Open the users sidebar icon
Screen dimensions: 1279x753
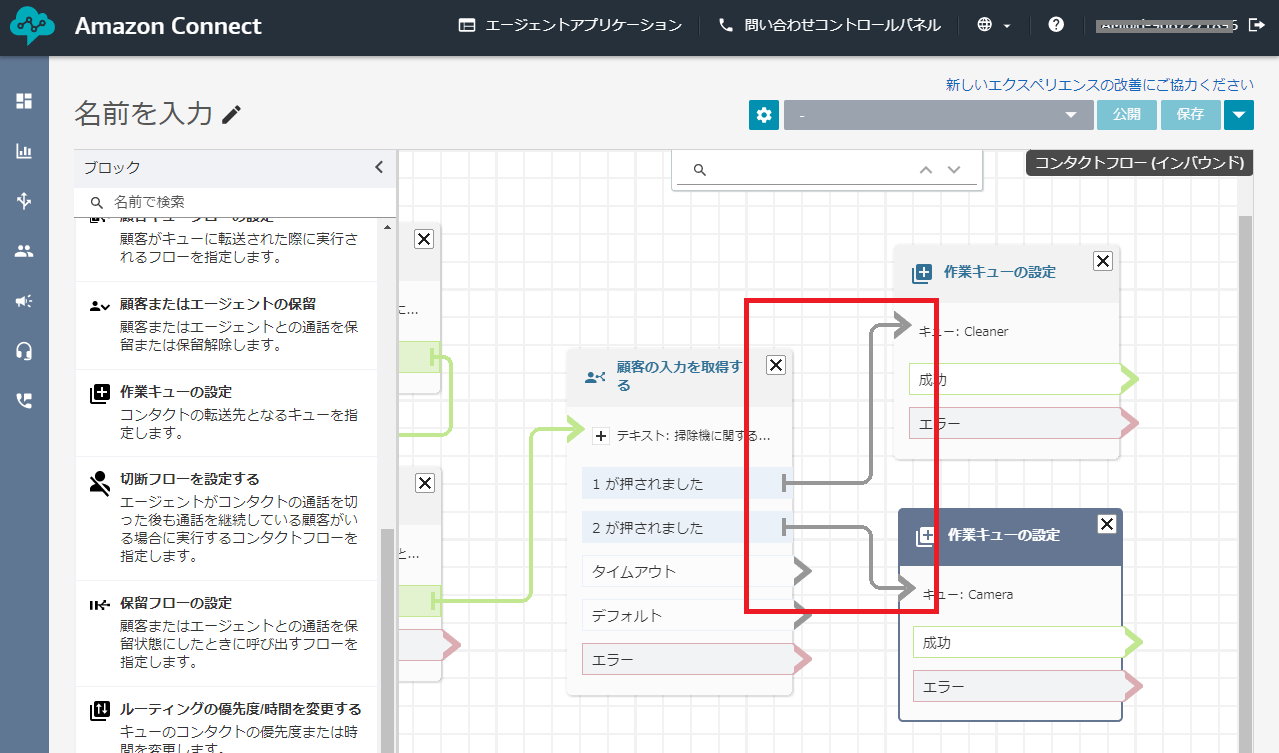pos(24,251)
